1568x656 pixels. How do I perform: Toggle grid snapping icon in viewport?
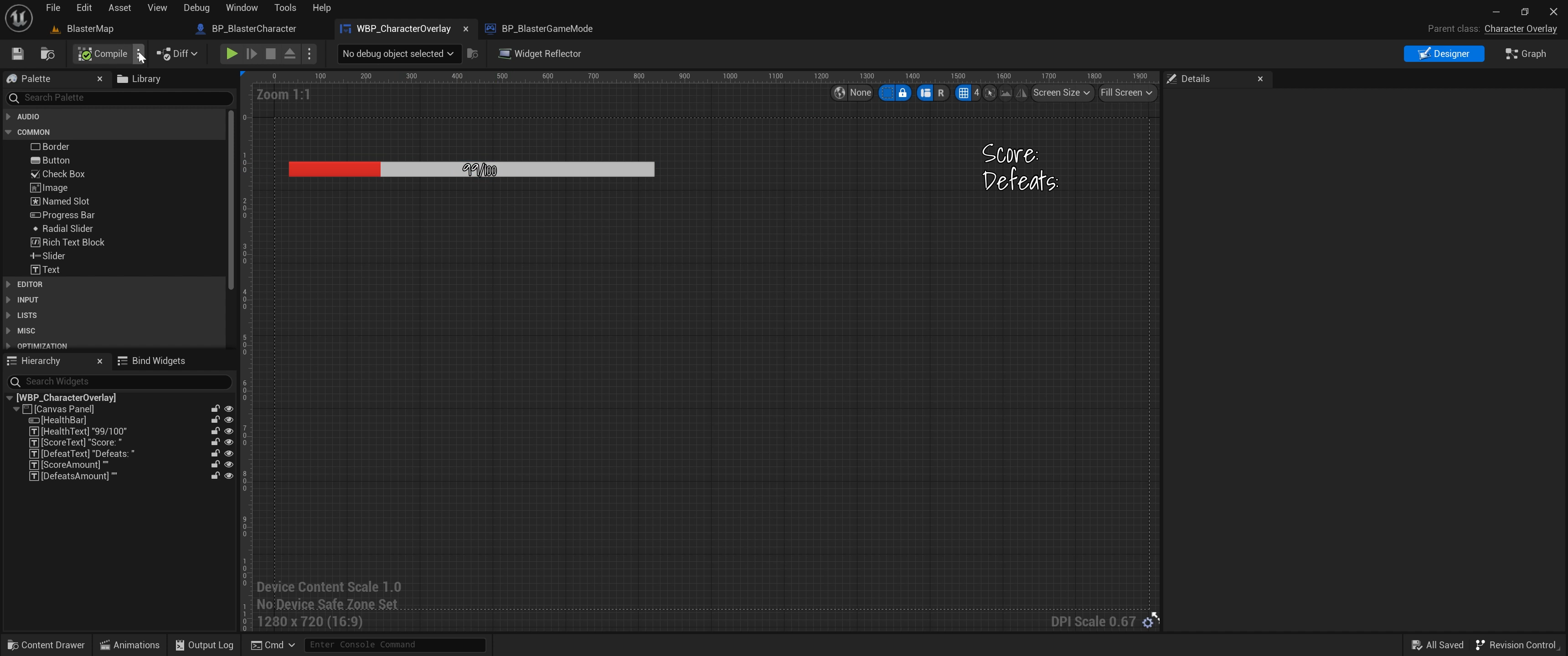(963, 92)
